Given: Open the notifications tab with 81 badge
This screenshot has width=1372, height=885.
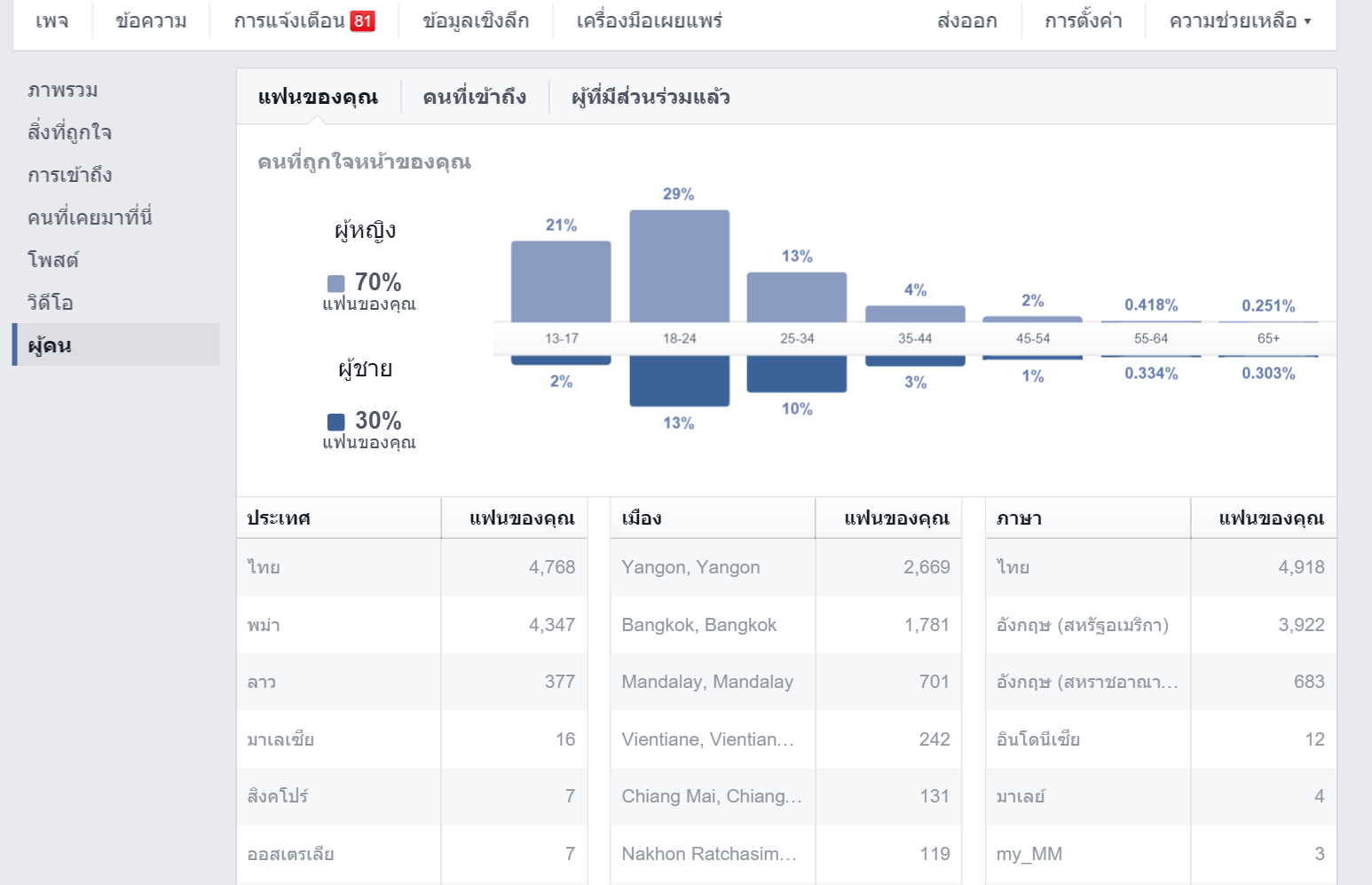Looking at the screenshot, I should [304, 20].
